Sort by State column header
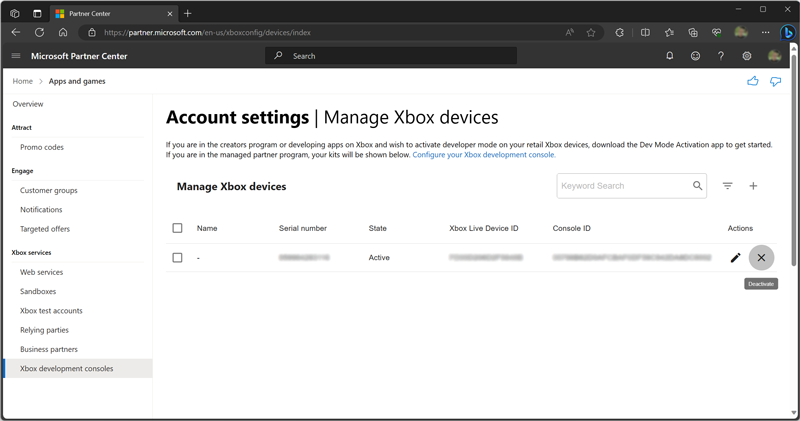The width and height of the screenshot is (800, 421). coord(378,228)
